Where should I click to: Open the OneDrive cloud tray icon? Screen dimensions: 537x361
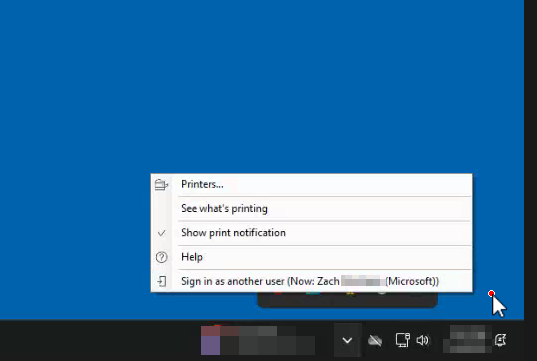375,340
